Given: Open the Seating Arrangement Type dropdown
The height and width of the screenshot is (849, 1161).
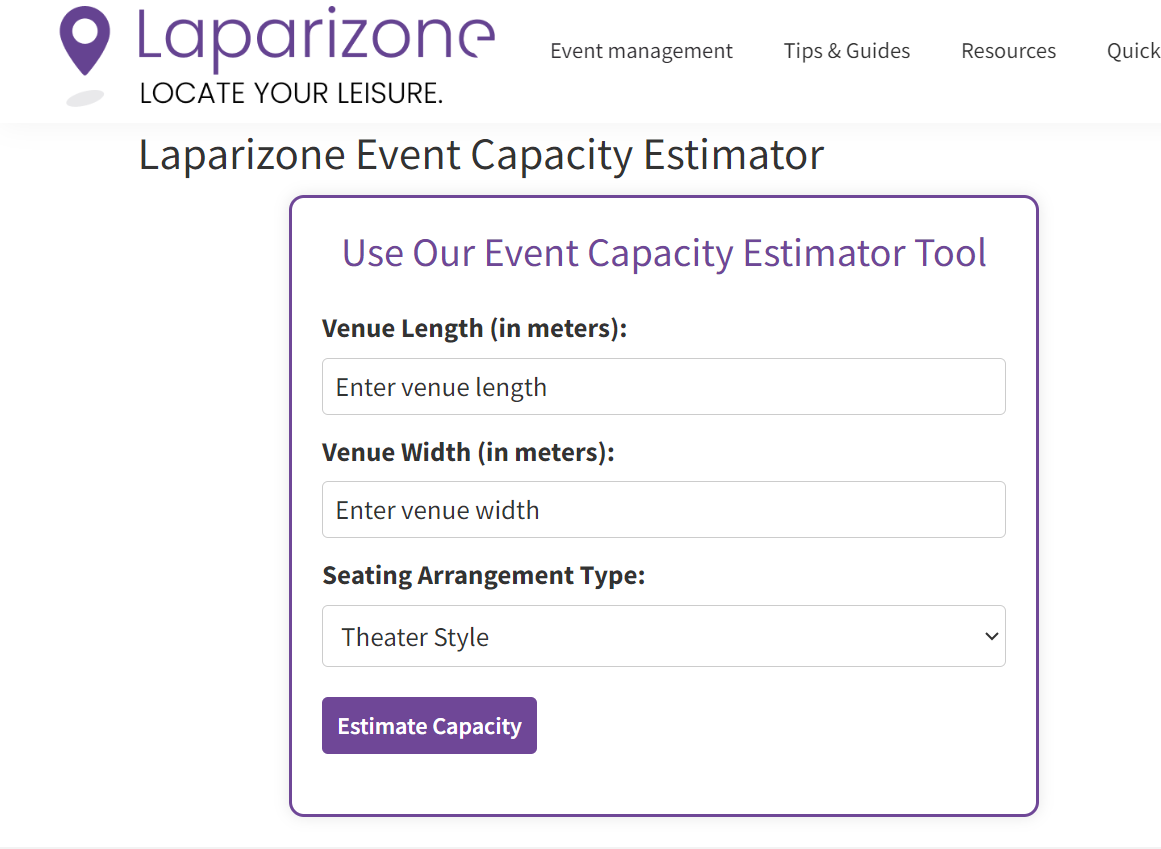Looking at the screenshot, I should click(663, 636).
